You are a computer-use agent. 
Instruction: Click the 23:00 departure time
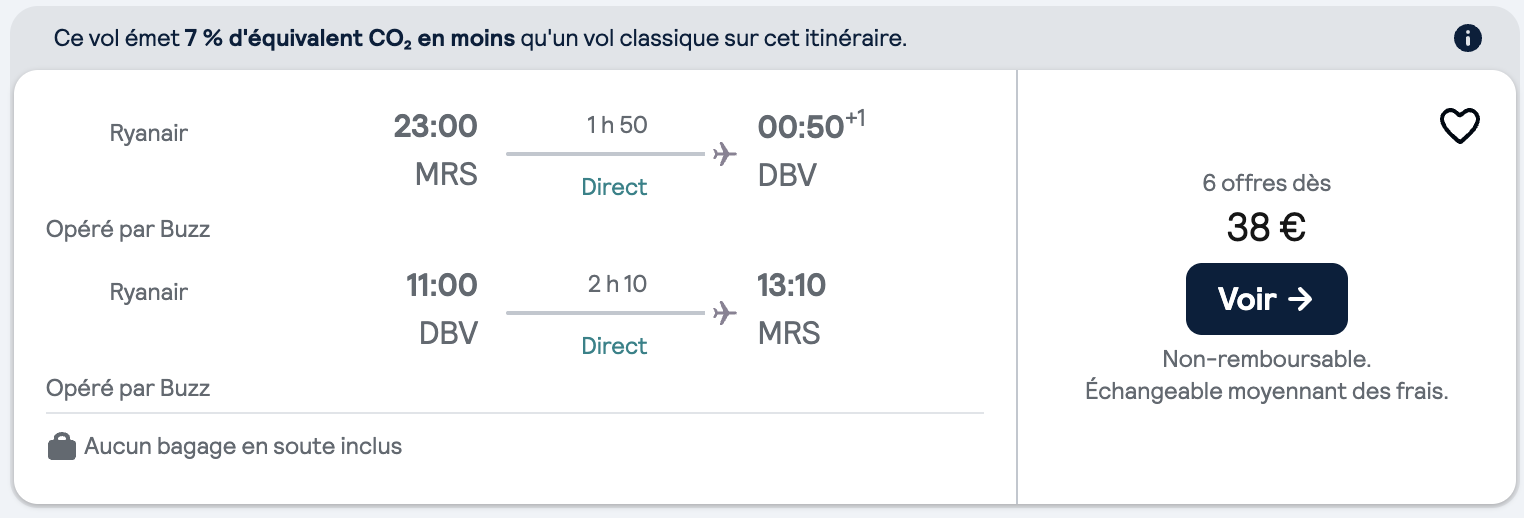pyautogui.click(x=435, y=127)
